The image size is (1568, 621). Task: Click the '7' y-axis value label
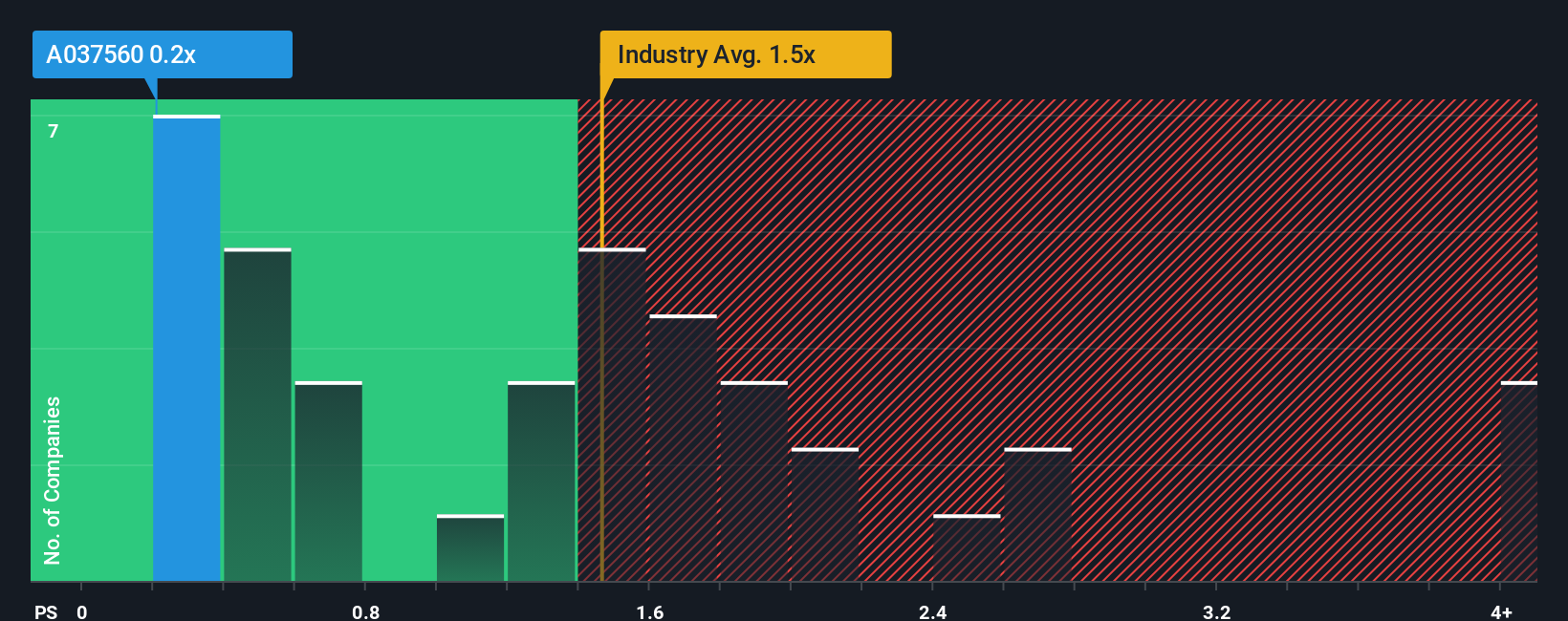pos(54,131)
